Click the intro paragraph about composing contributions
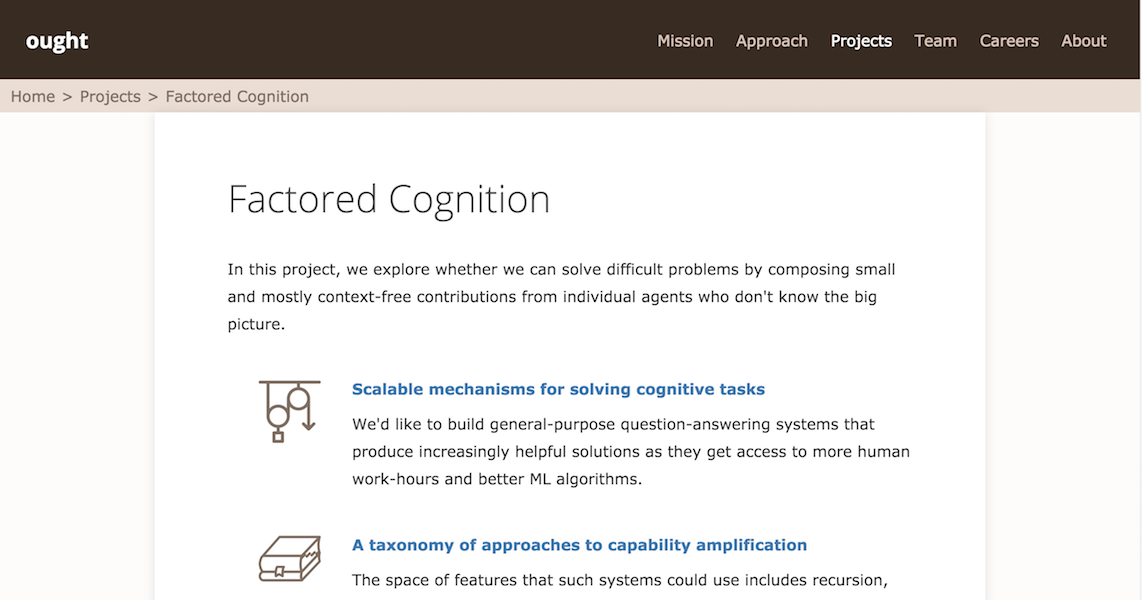Screen dimensions: 1142x600 [x=562, y=296]
